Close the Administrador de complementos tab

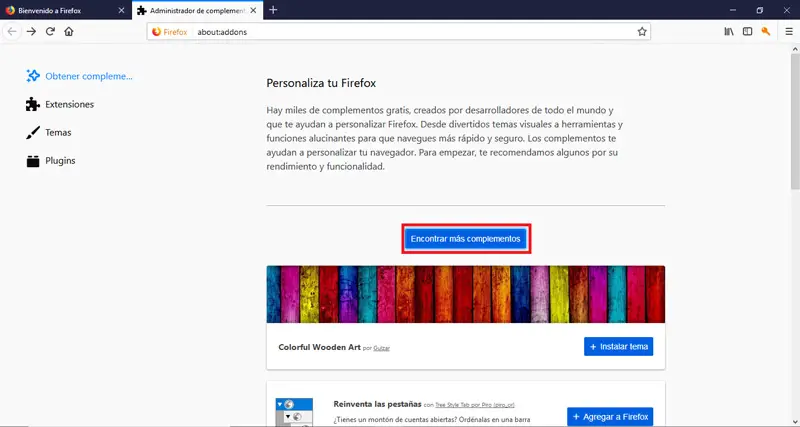(253, 10)
